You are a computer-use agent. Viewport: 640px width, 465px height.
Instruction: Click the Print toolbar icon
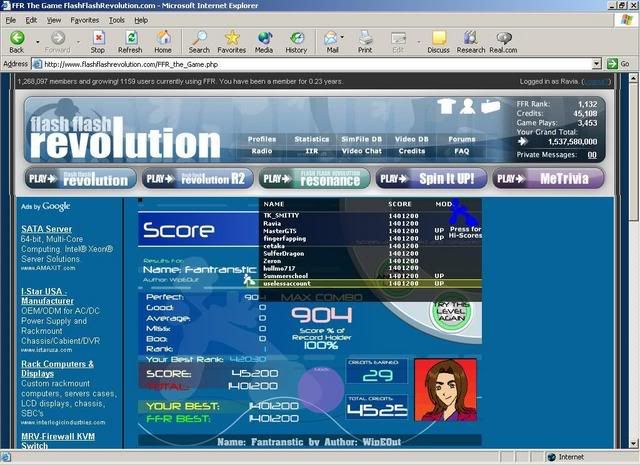(x=365, y=37)
